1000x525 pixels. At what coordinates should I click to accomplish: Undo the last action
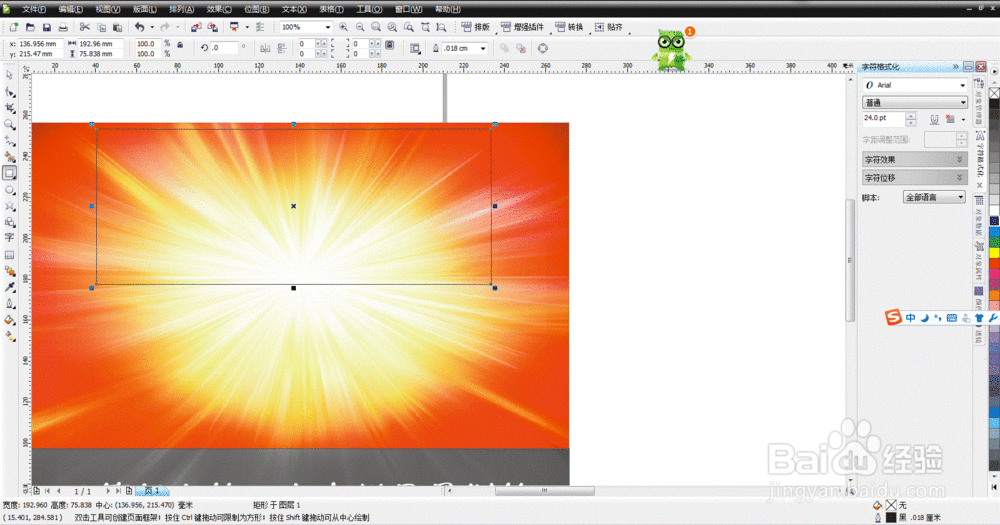coord(140,27)
